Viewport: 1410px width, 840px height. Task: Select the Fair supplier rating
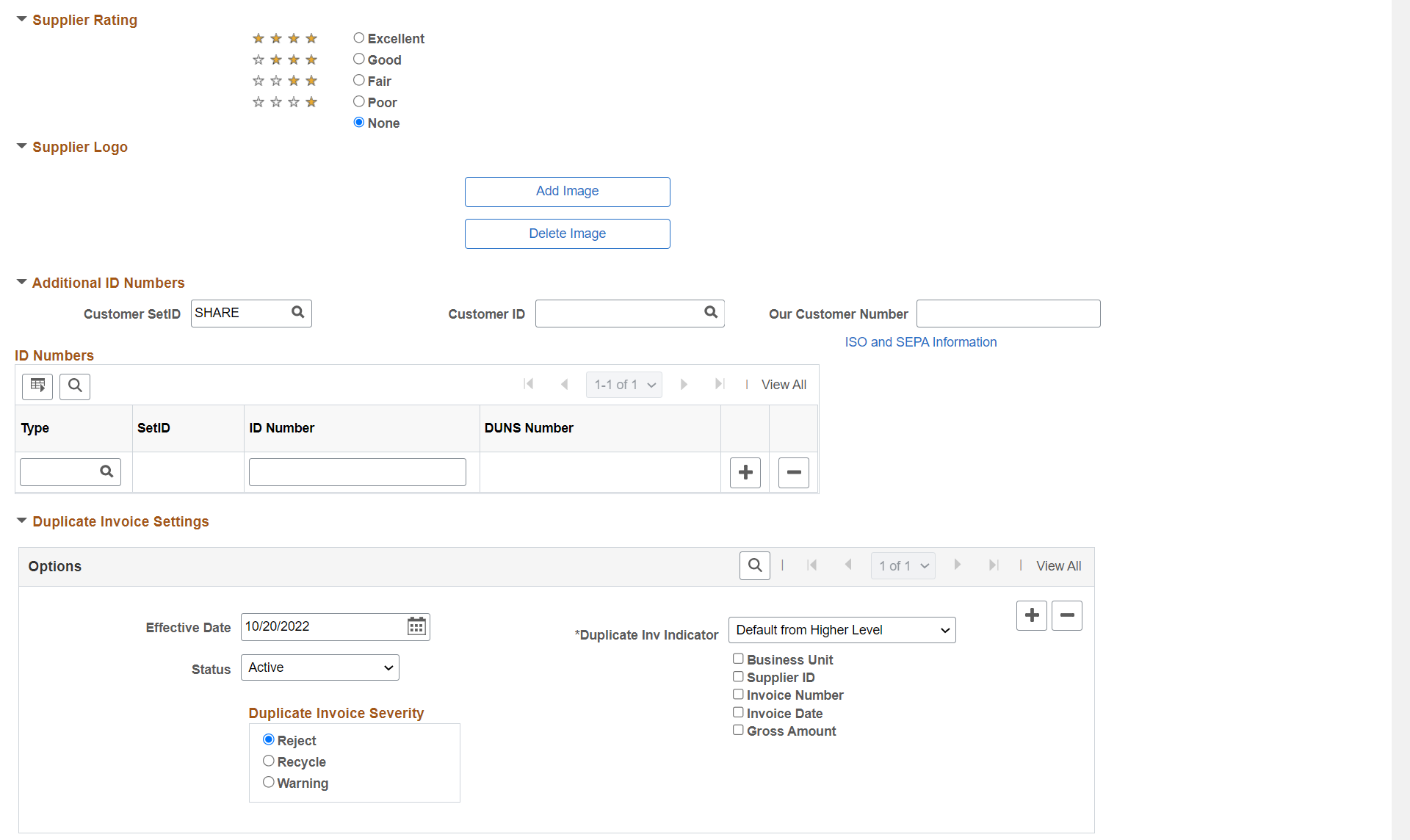coord(359,80)
